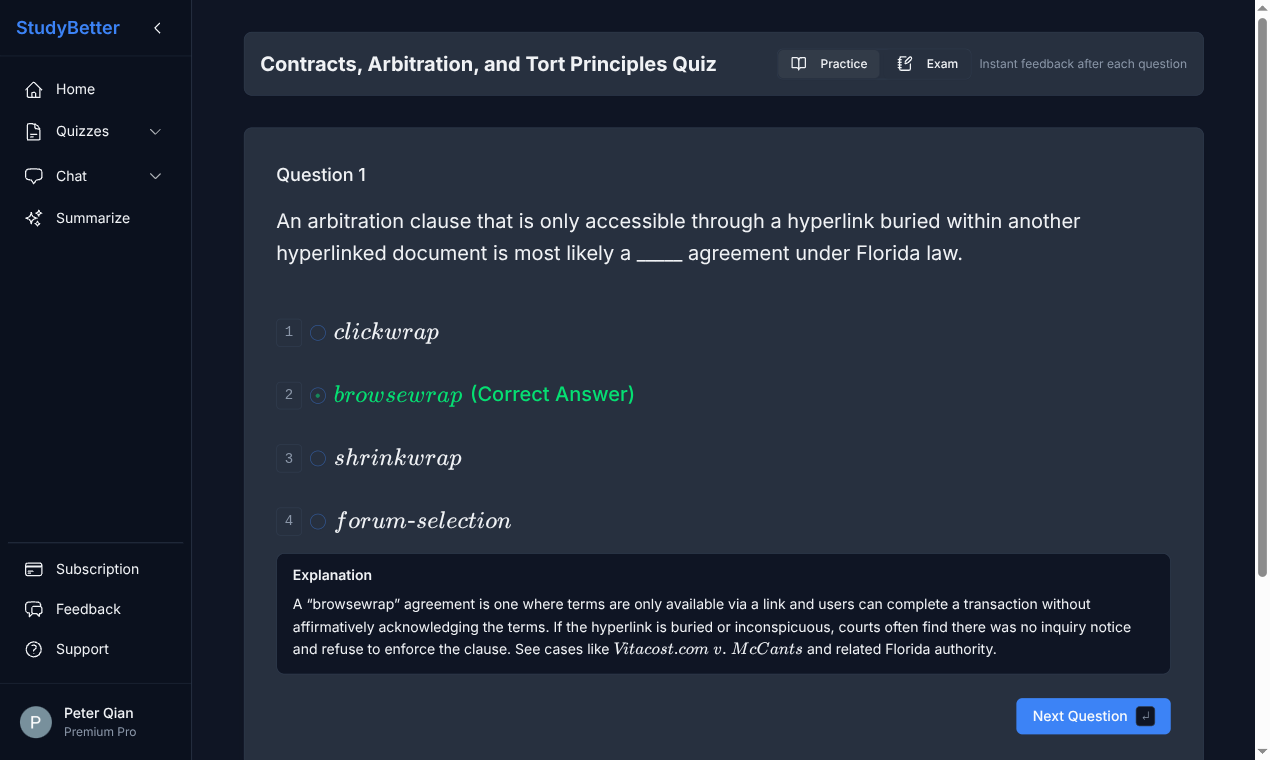The width and height of the screenshot is (1270, 760).
Task: Open the Support help icon
Action: [x=33, y=649]
